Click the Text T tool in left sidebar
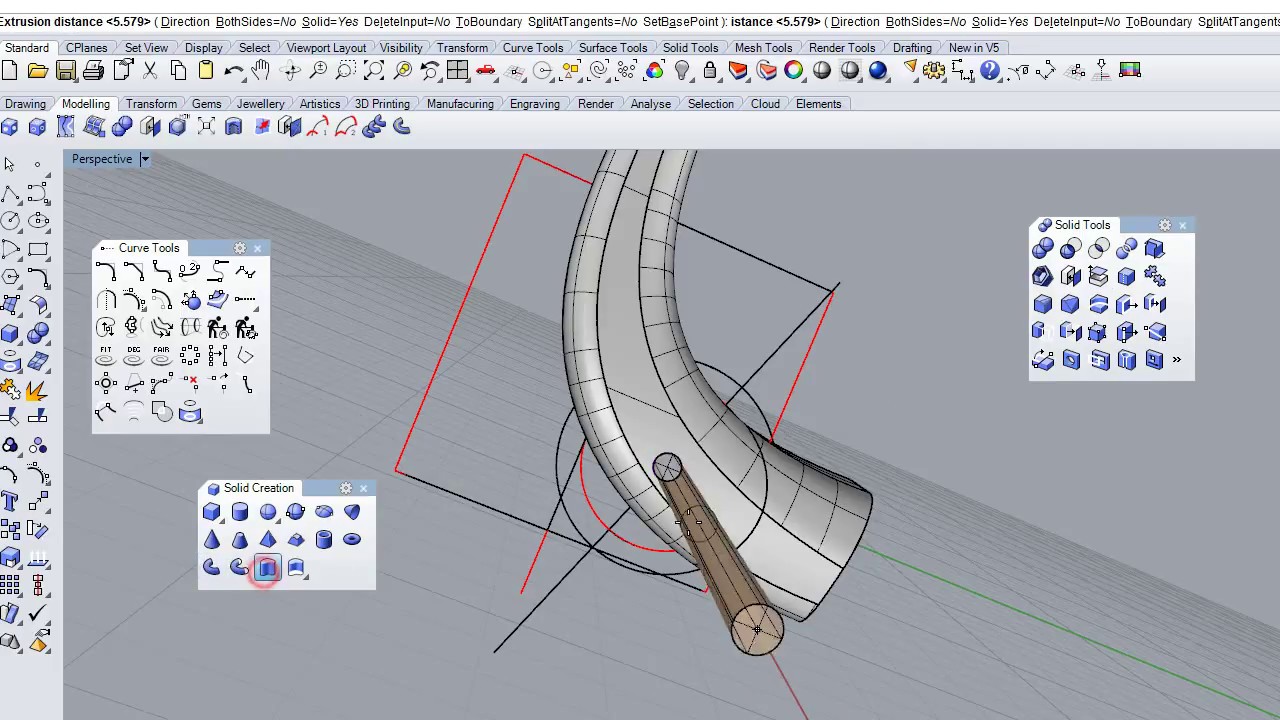 (x=10, y=501)
